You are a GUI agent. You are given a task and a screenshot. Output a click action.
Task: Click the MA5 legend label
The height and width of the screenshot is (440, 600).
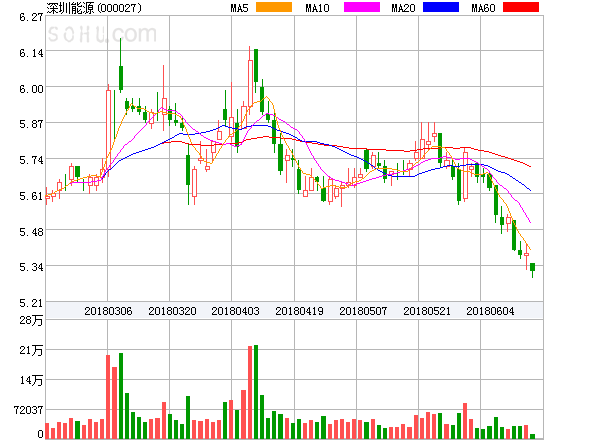coord(239,8)
